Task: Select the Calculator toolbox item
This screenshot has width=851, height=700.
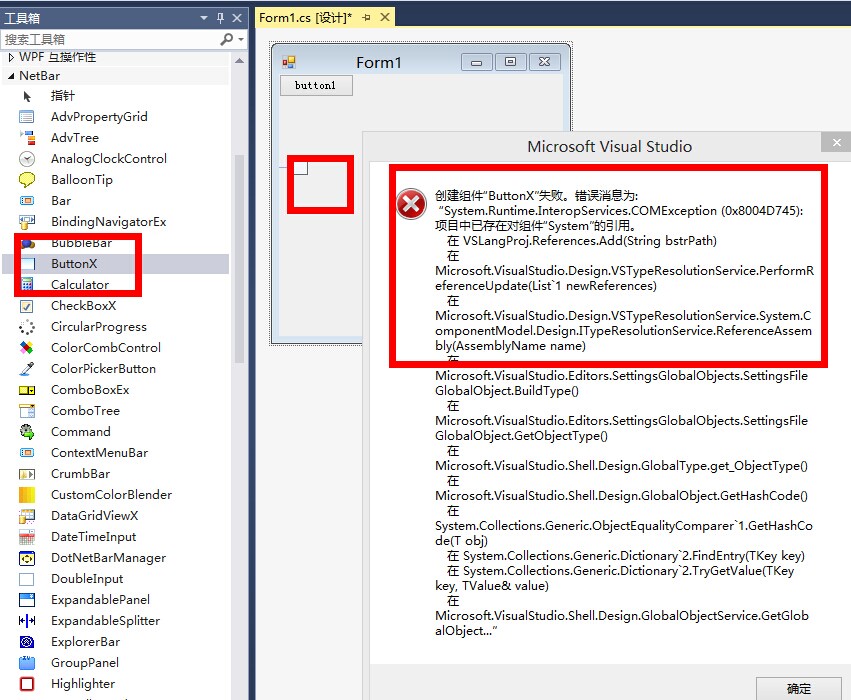Action: (116, 285)
